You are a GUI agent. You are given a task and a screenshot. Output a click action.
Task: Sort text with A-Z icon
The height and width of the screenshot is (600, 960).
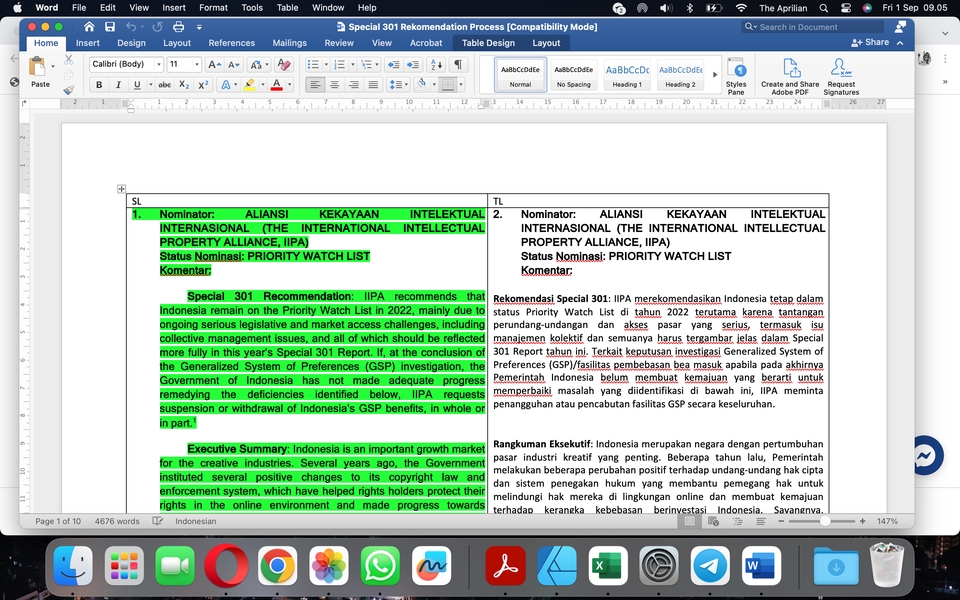coord(437,64)
